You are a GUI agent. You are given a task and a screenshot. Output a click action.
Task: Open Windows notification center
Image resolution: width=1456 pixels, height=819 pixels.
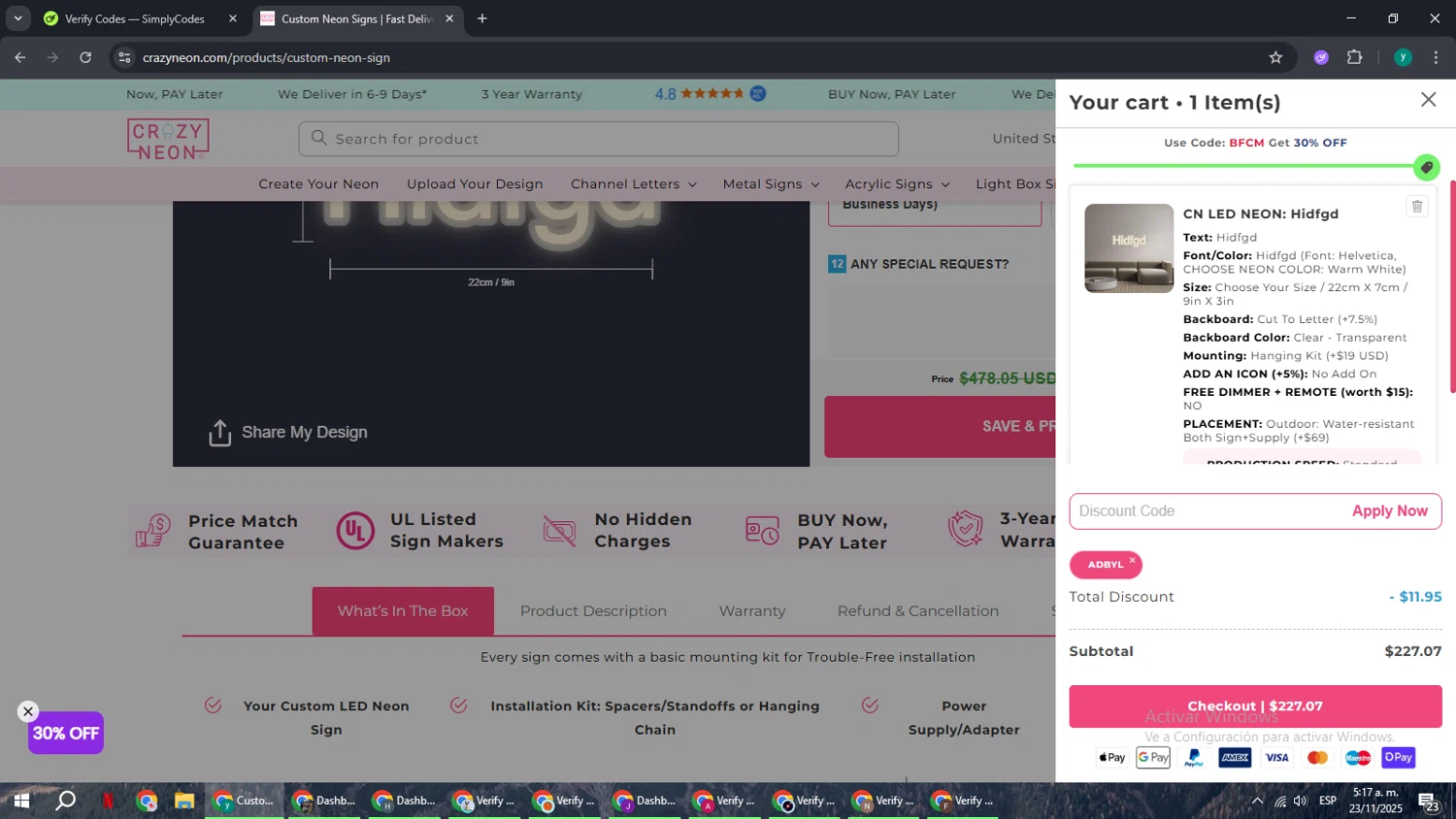pos(1429,802)
